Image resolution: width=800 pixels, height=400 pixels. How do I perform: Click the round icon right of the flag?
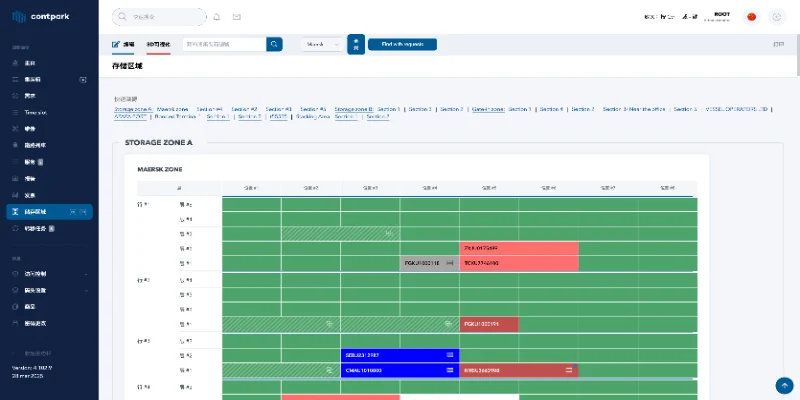(776, 17)
